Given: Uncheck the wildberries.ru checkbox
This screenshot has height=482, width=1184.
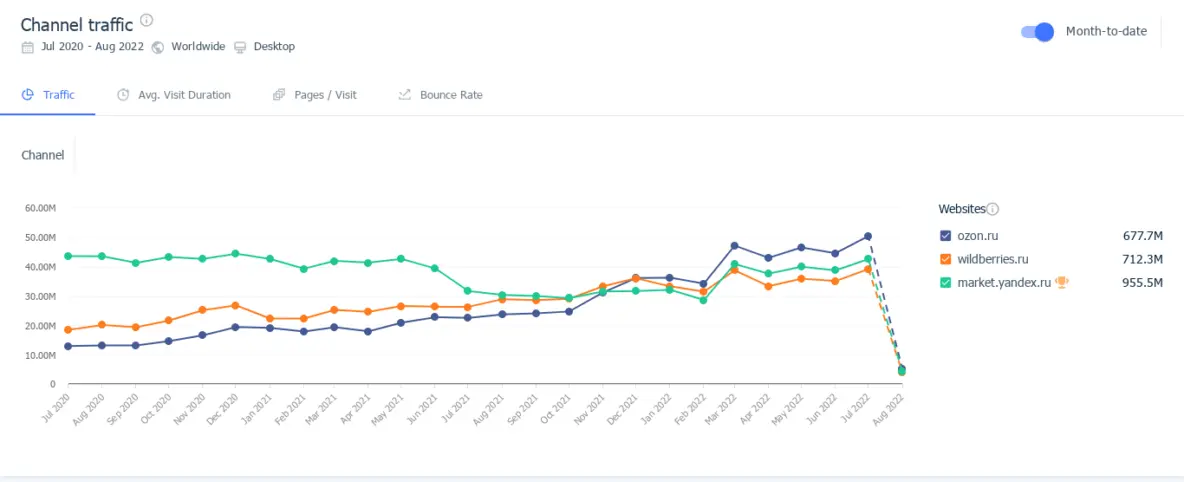Looking at the screenshot, I should point(945,260).
